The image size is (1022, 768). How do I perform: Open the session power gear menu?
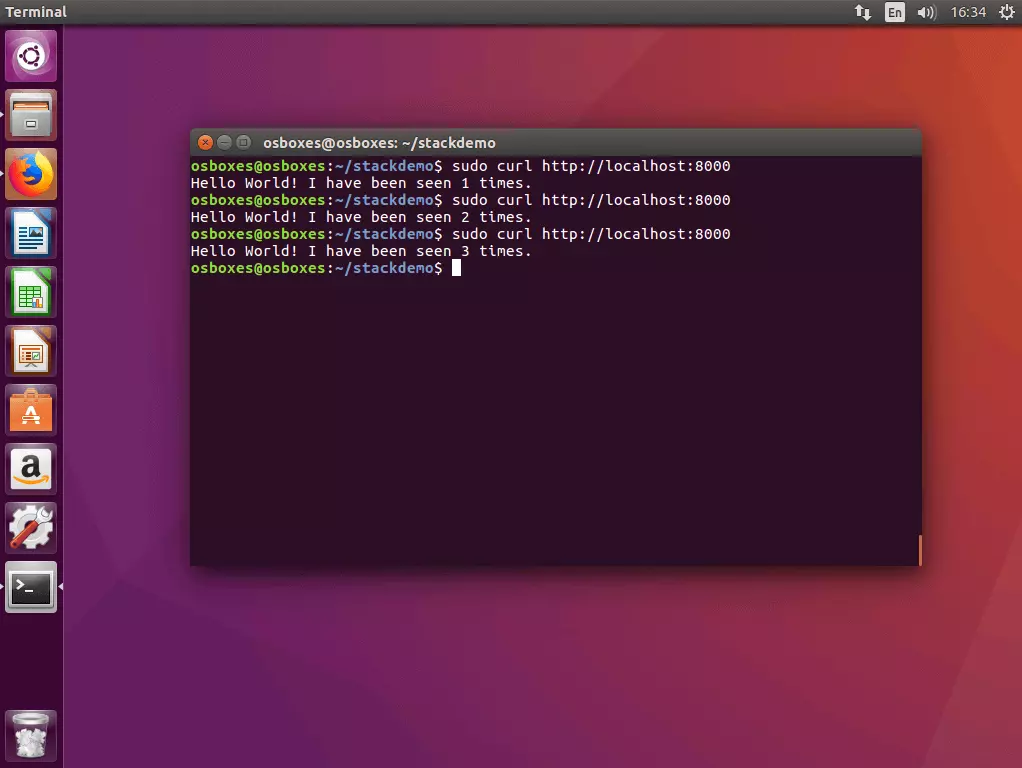[1006, 12]
